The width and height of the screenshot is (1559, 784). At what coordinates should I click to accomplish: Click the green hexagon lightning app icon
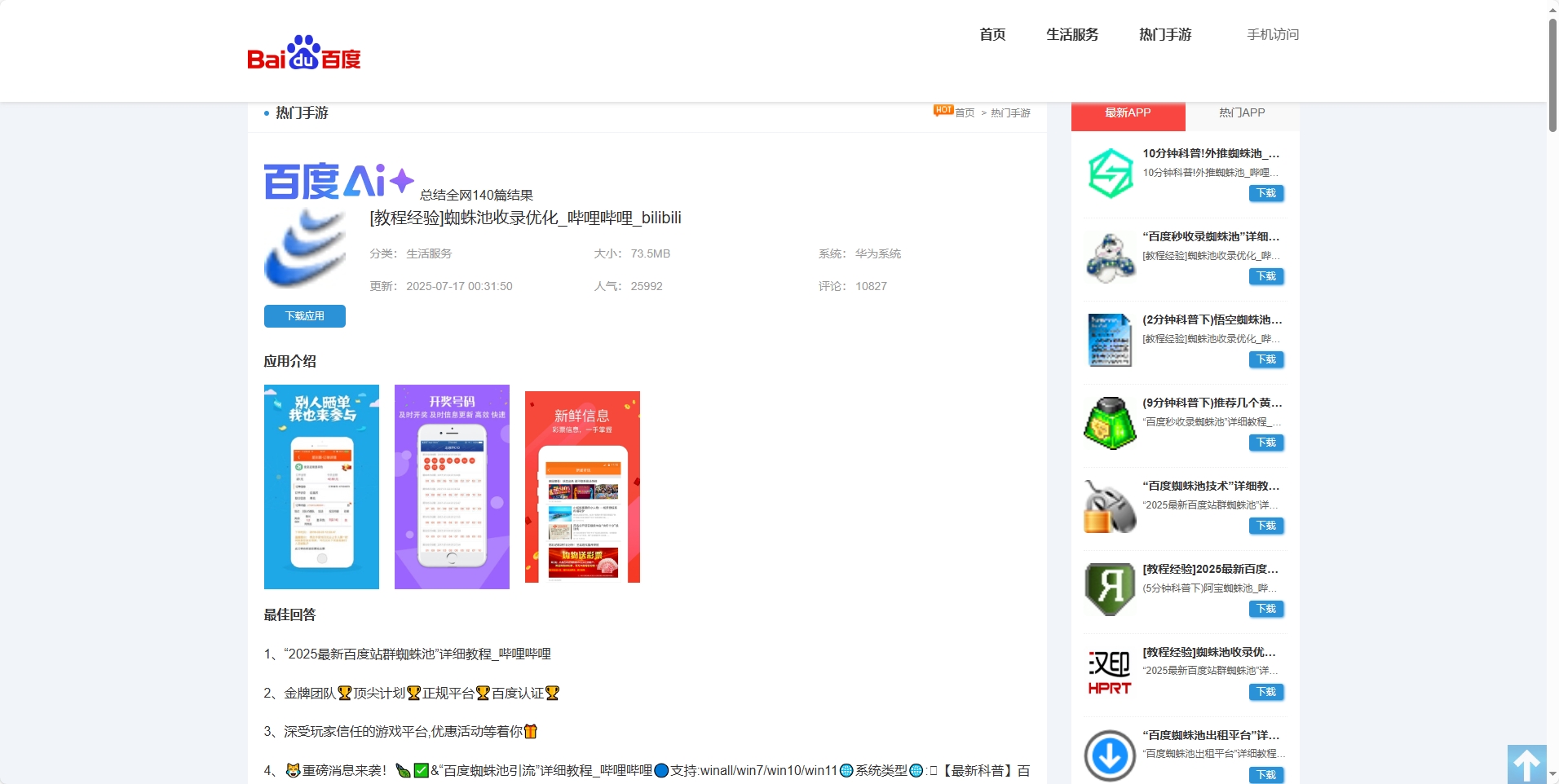pos(1110,173)
